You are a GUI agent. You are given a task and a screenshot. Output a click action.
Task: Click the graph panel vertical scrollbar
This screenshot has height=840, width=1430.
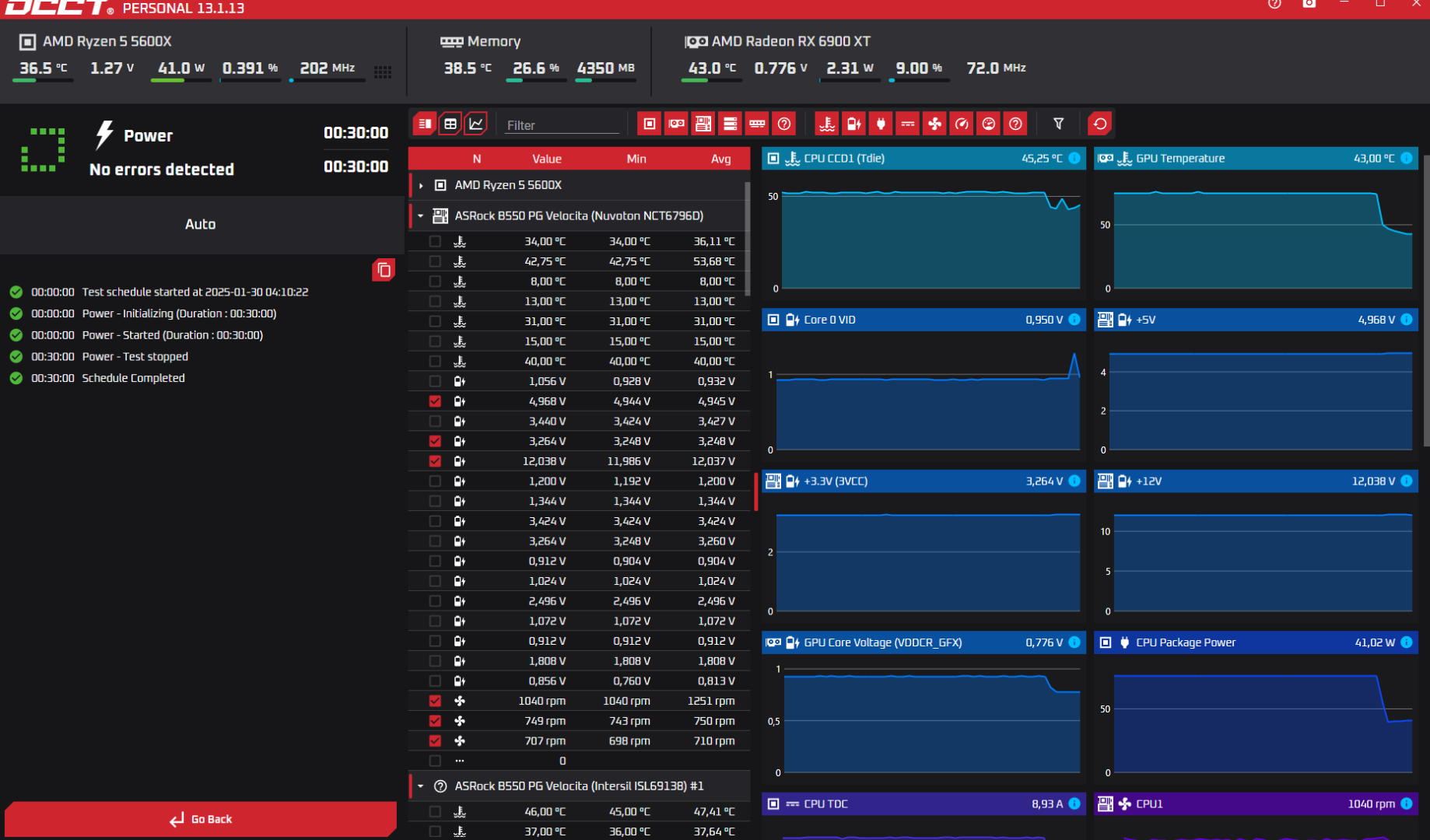click(1426, 299)
